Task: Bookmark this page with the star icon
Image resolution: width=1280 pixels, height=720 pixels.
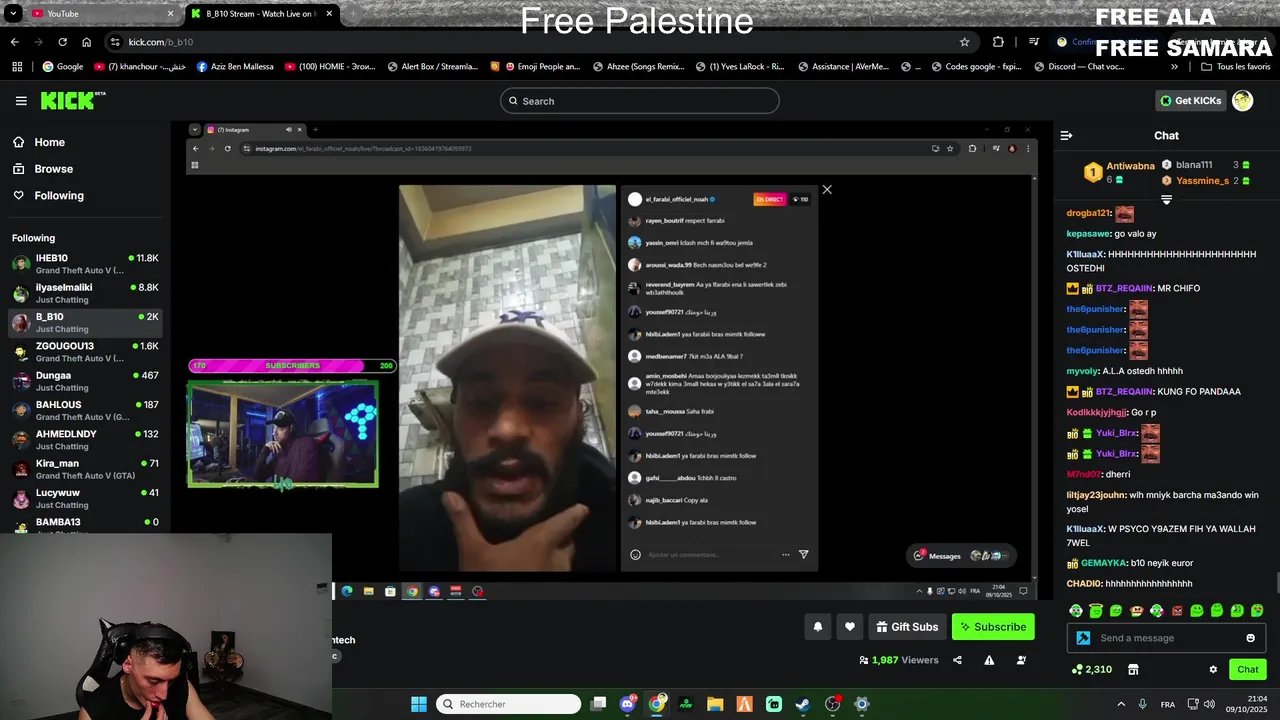Action: pos(964,42)
